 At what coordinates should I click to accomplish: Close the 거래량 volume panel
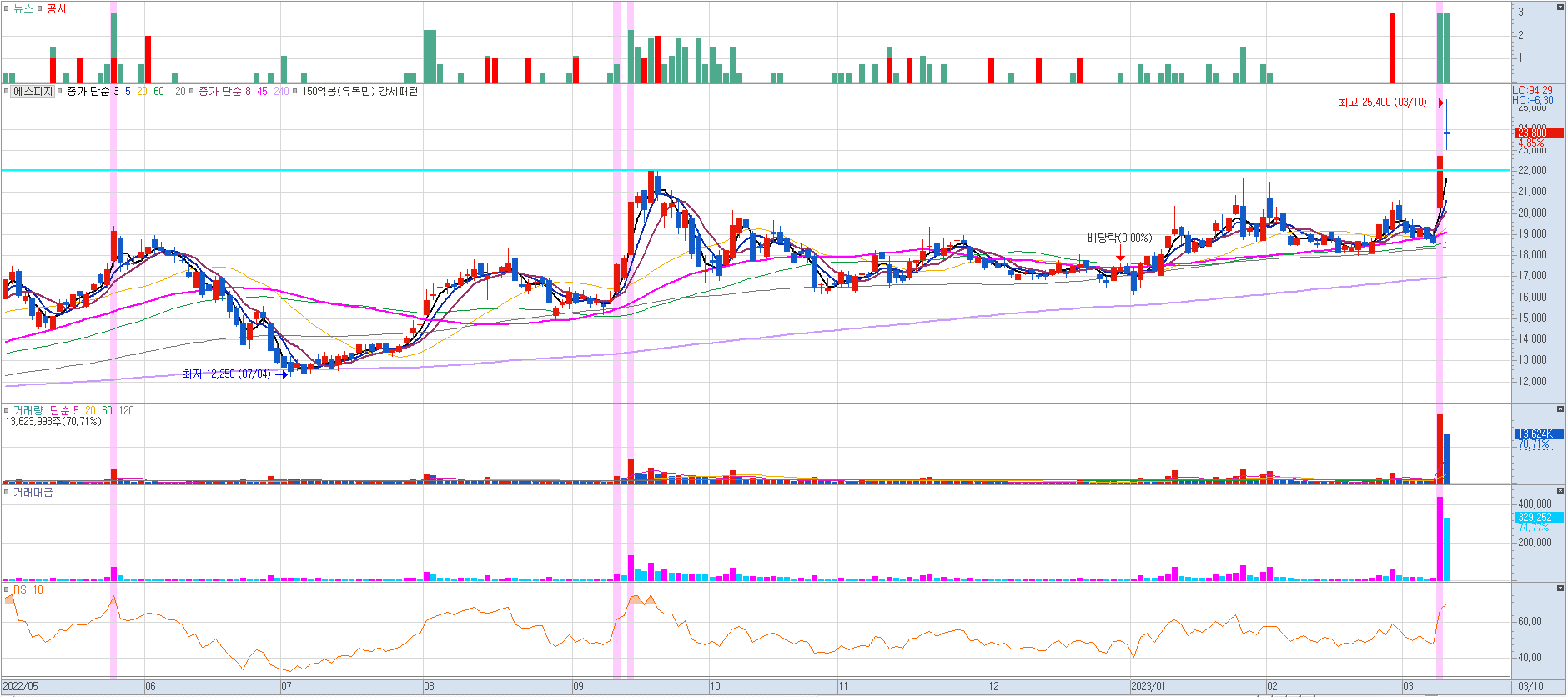pos(1560,409)
